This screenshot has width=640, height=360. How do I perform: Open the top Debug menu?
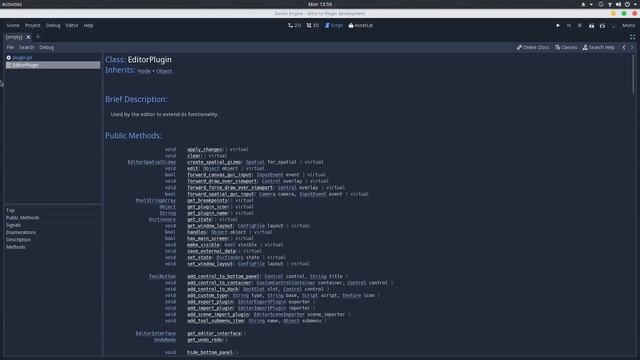(x=53, y=25)
